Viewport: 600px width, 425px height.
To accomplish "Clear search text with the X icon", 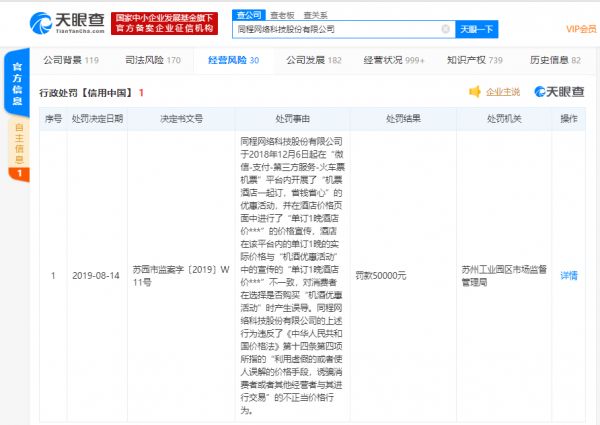I will (x=446, y=29).
